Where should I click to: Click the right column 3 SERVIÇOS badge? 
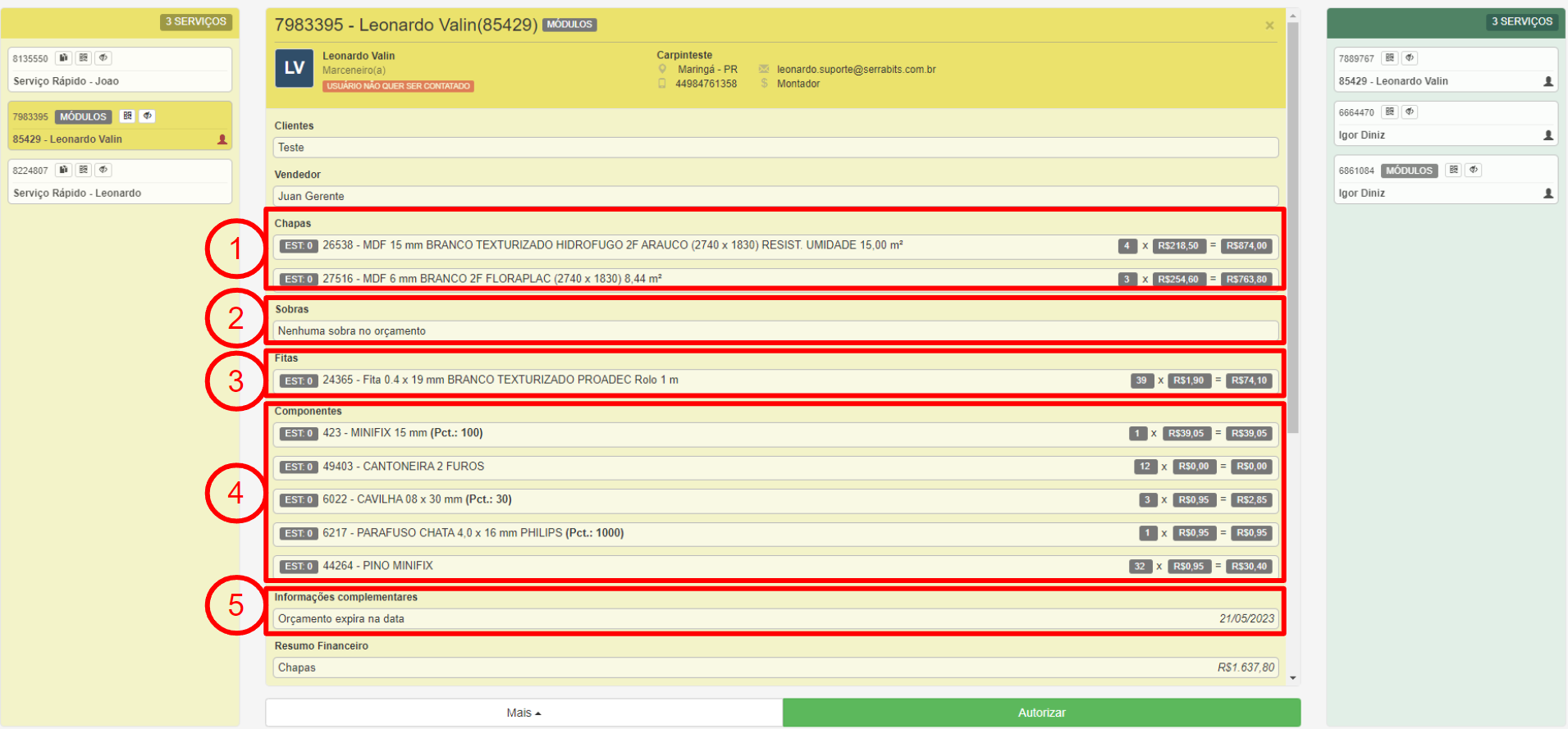click(x=1522, y=21)
